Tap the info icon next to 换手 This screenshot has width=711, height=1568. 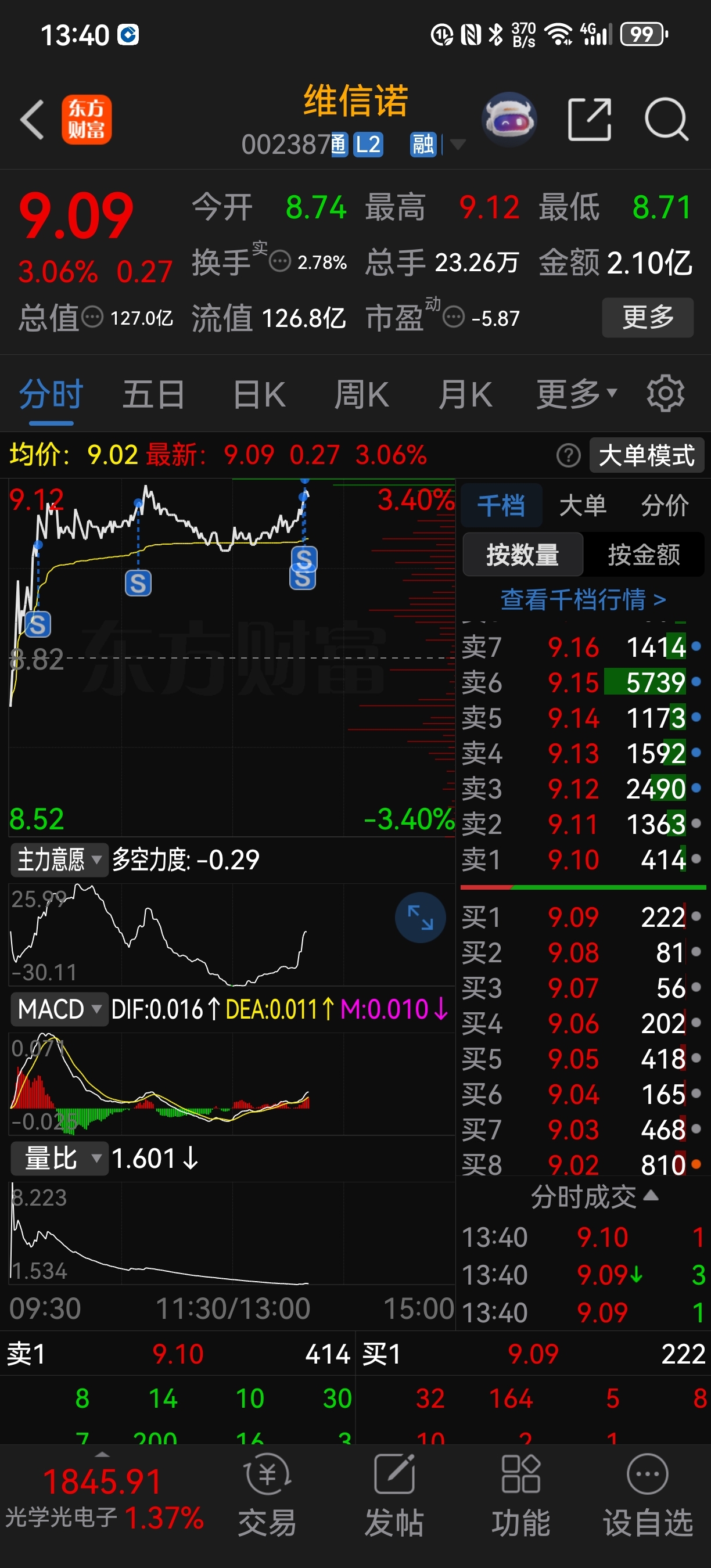click(280, 262)
